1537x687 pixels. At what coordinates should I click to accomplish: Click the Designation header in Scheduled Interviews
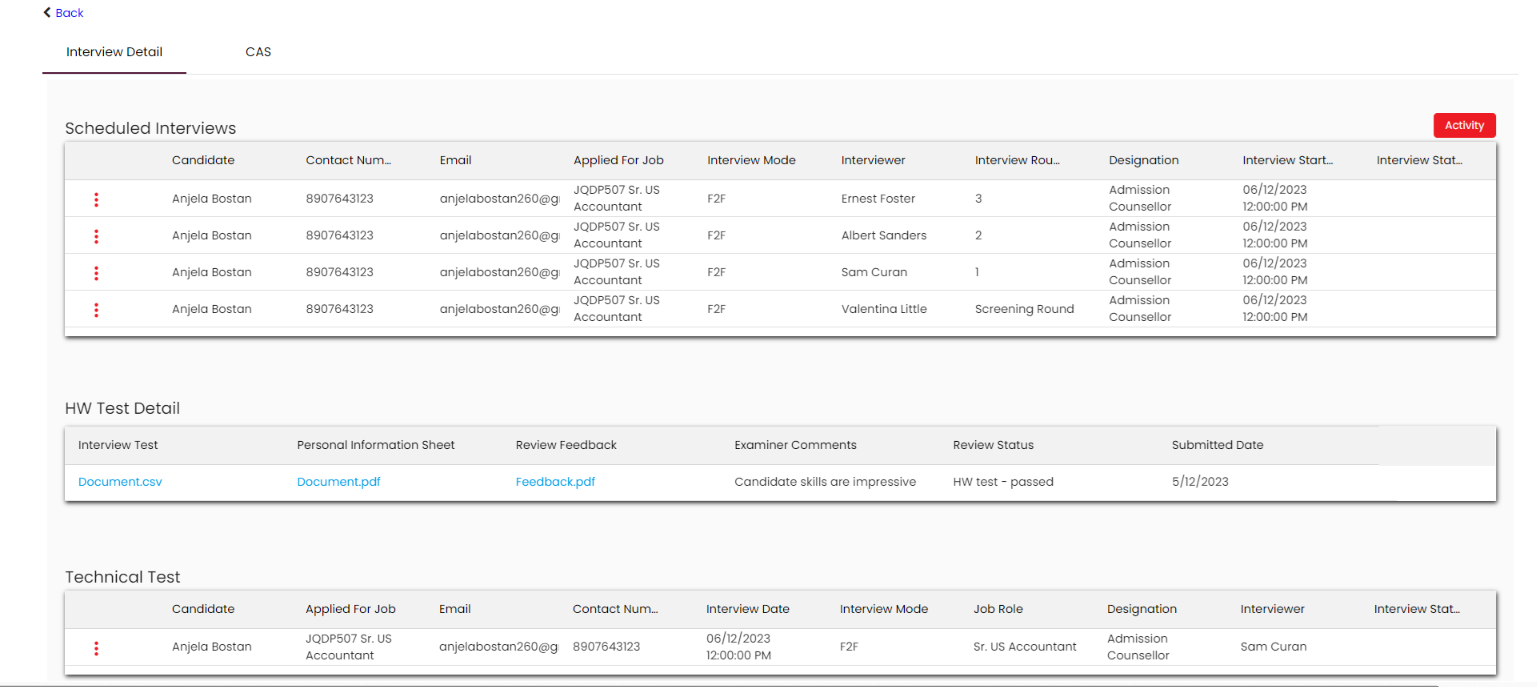coord(1143,160)
